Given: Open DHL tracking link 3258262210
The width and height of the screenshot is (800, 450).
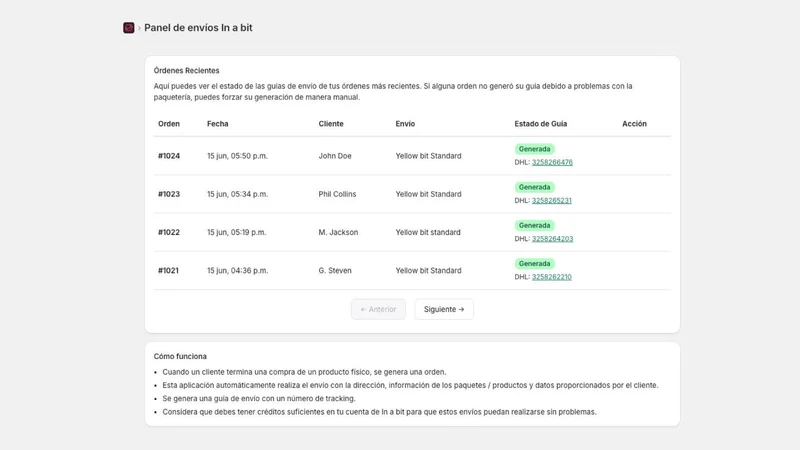Looking at the screenshot, I should pyautogui.click(x=552, y=277).
